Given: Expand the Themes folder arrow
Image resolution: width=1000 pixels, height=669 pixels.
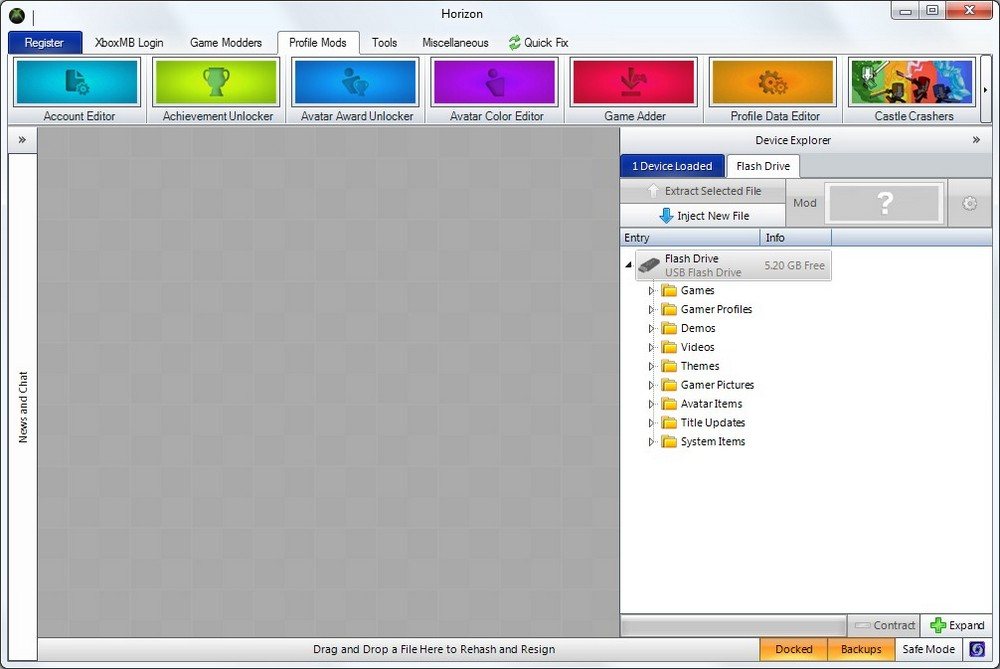Looking at the screenshot, I should [x=651, y=366].
